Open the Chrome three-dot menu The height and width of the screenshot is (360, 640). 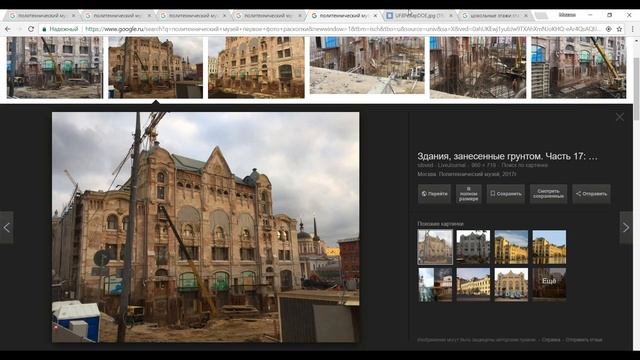[632, 29]
